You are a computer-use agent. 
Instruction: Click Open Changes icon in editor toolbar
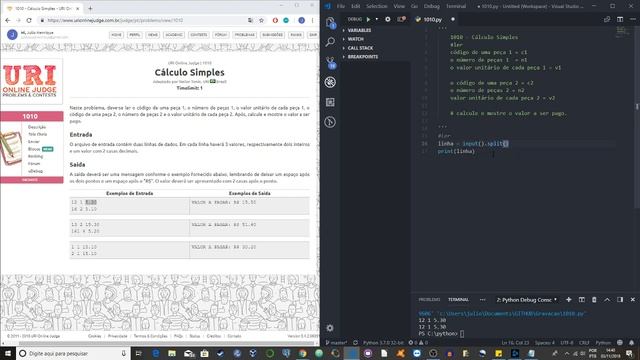tap(607, 19)
